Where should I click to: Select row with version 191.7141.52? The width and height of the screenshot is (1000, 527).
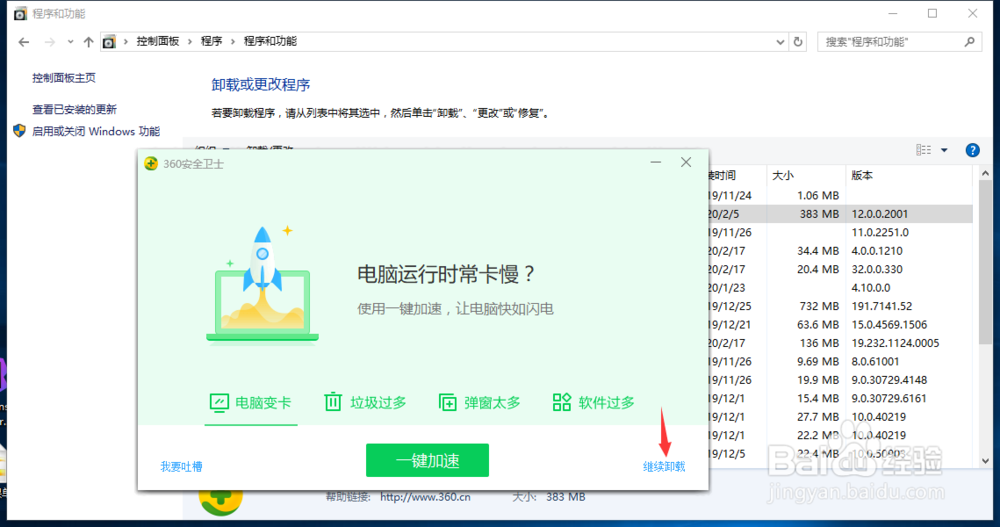point(840,306)
